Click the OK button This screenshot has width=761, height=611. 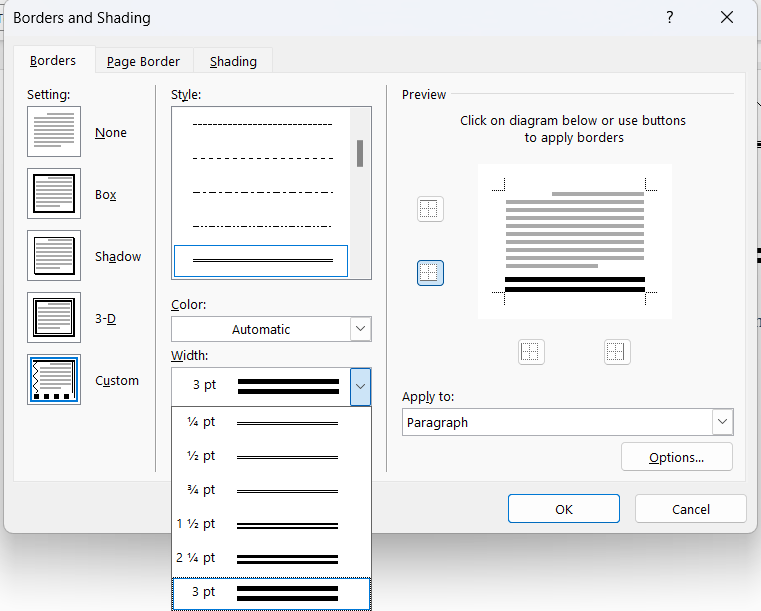click(564, 509)
